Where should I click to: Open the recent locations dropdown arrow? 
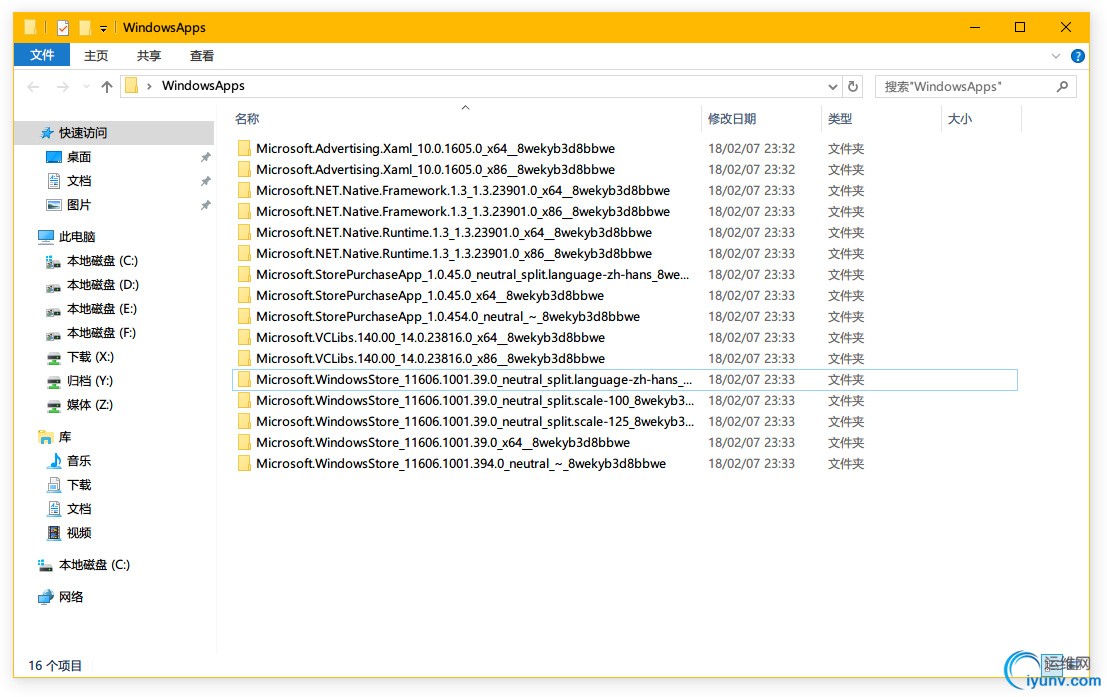tap(86, 87)
